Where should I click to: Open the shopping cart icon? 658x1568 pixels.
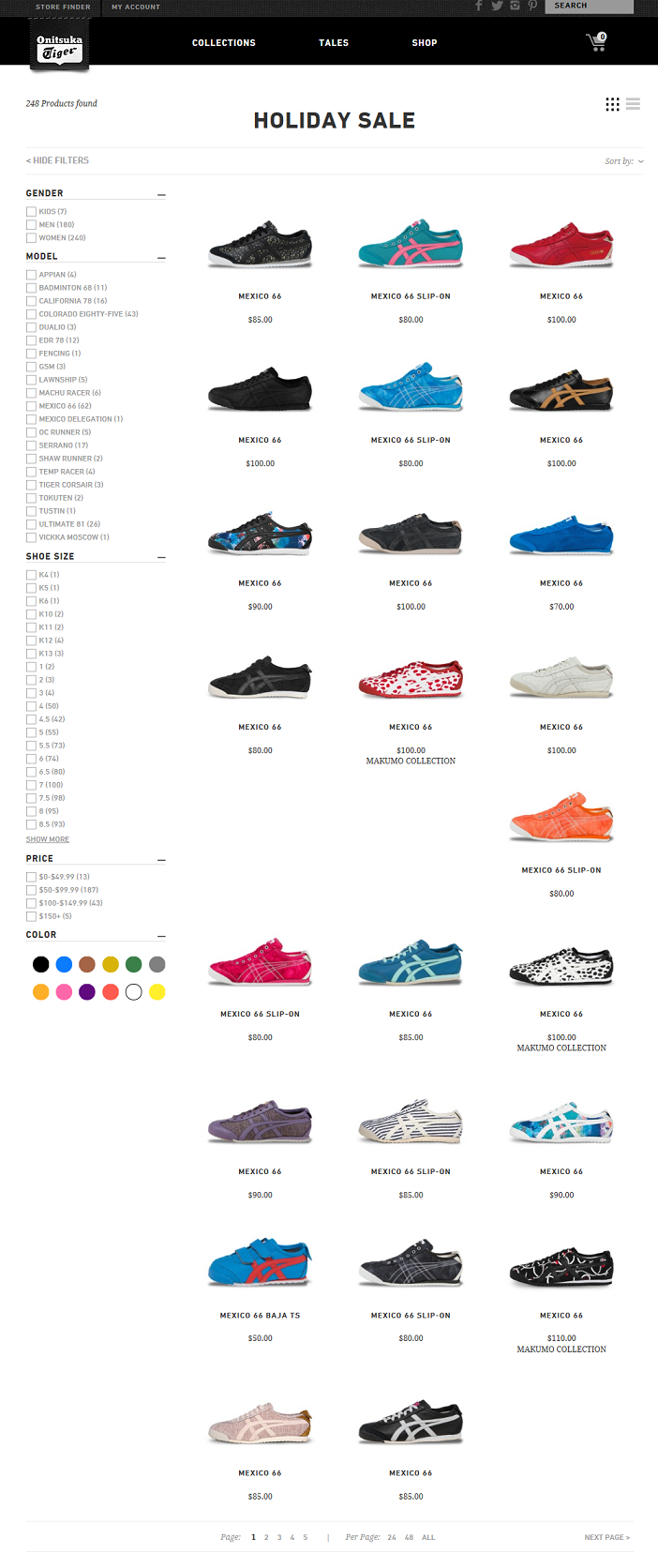(x=596, y=42)
